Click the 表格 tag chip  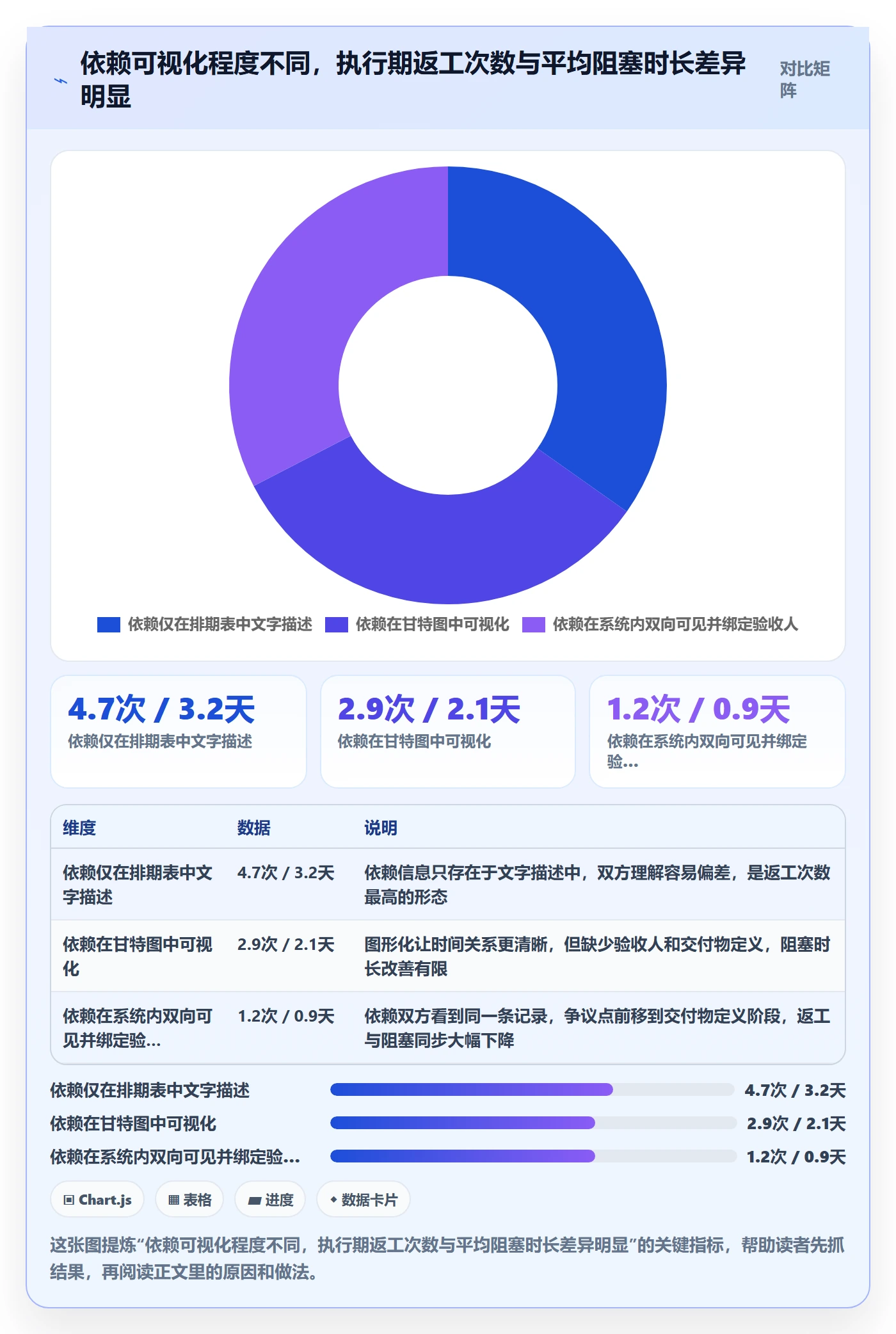pyautogui.click(x=189, y=1200)
